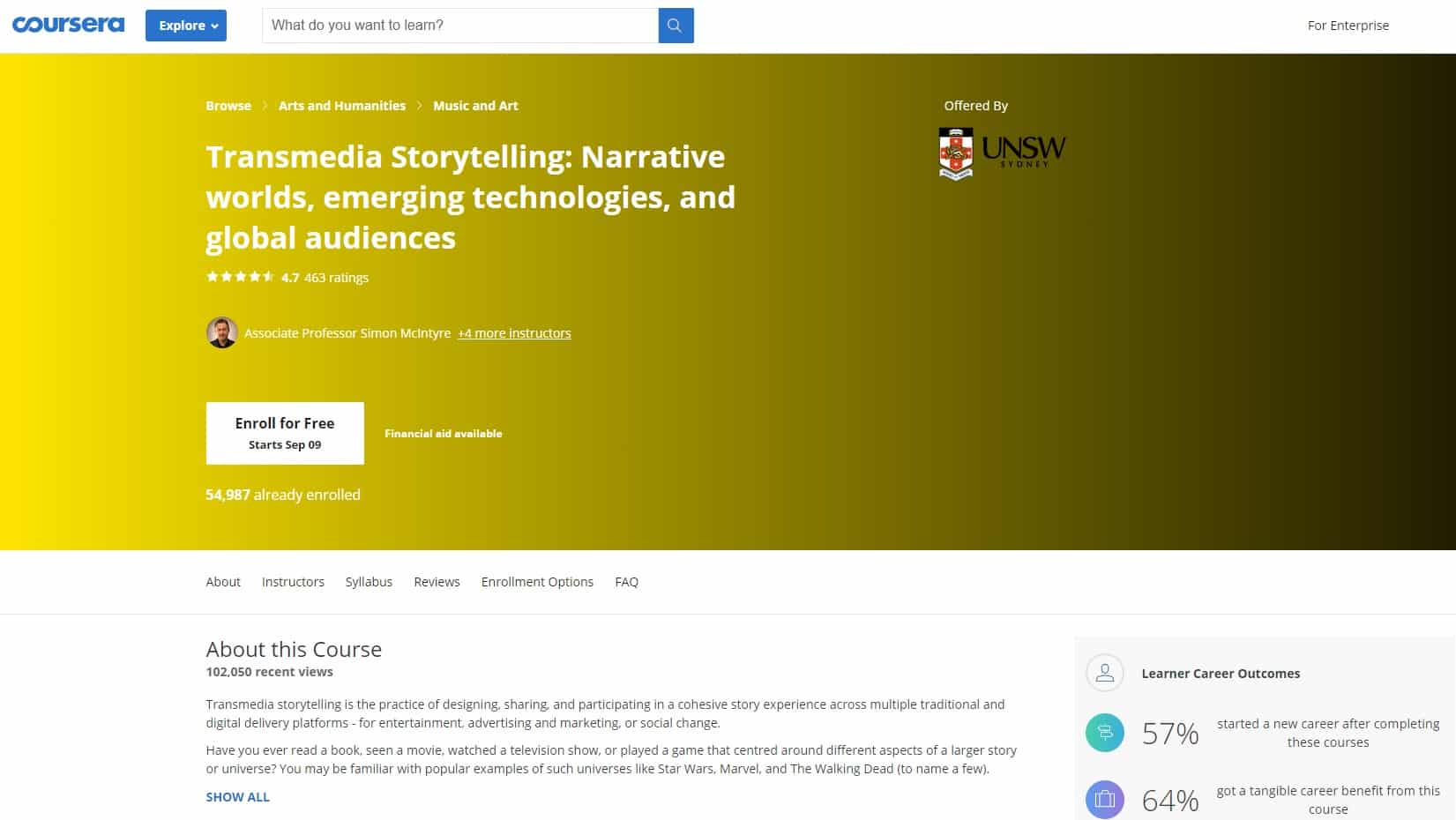Click the Offered By label
The height and width of the screenshot is (820, 1456).
pos(975,106)
